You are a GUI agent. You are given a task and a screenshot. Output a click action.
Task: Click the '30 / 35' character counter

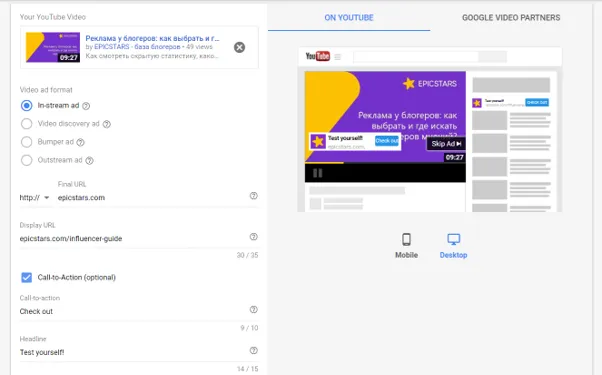pos(247,255)
